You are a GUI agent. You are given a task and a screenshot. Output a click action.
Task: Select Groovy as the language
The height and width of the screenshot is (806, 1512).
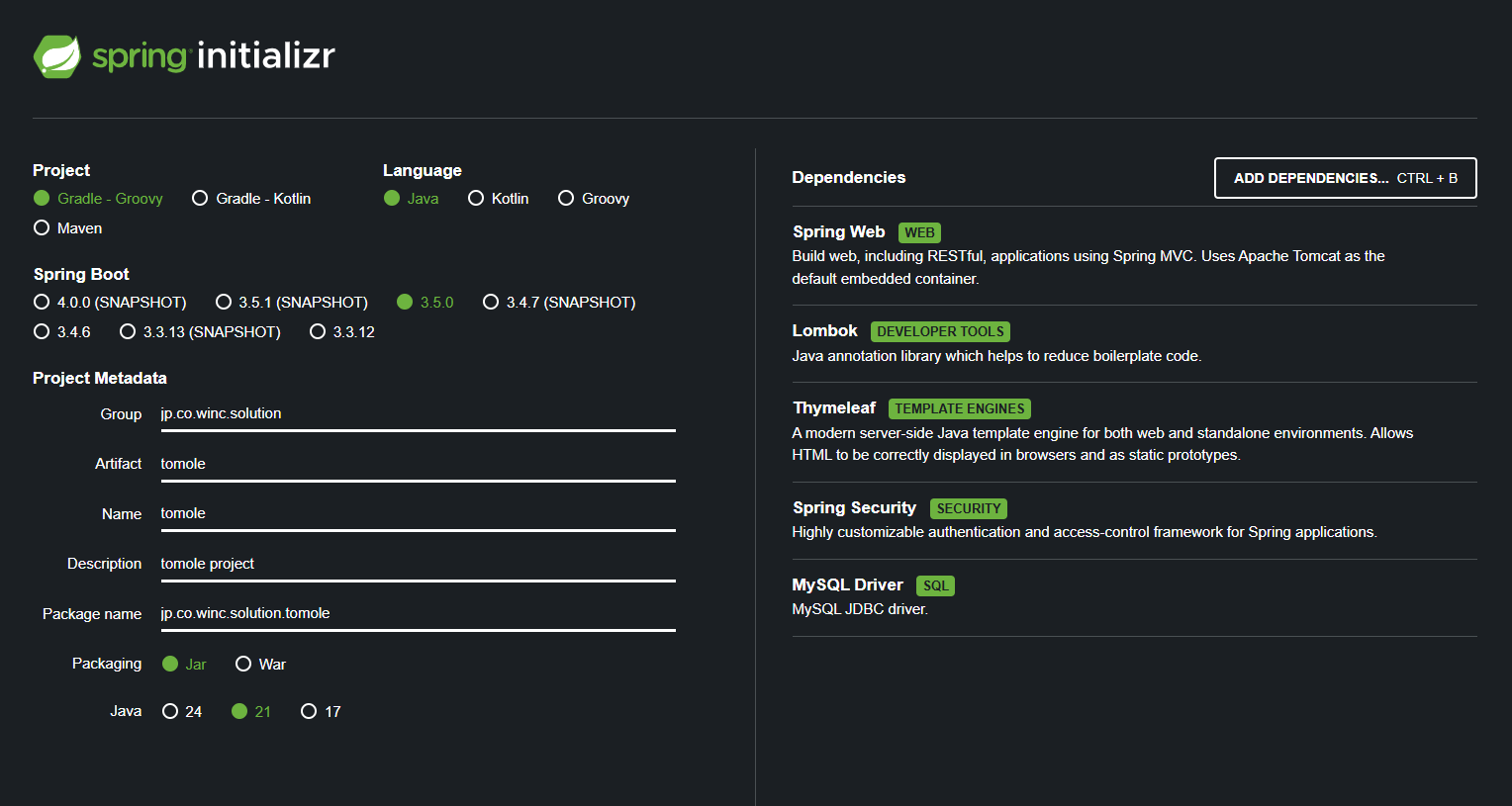566,199
